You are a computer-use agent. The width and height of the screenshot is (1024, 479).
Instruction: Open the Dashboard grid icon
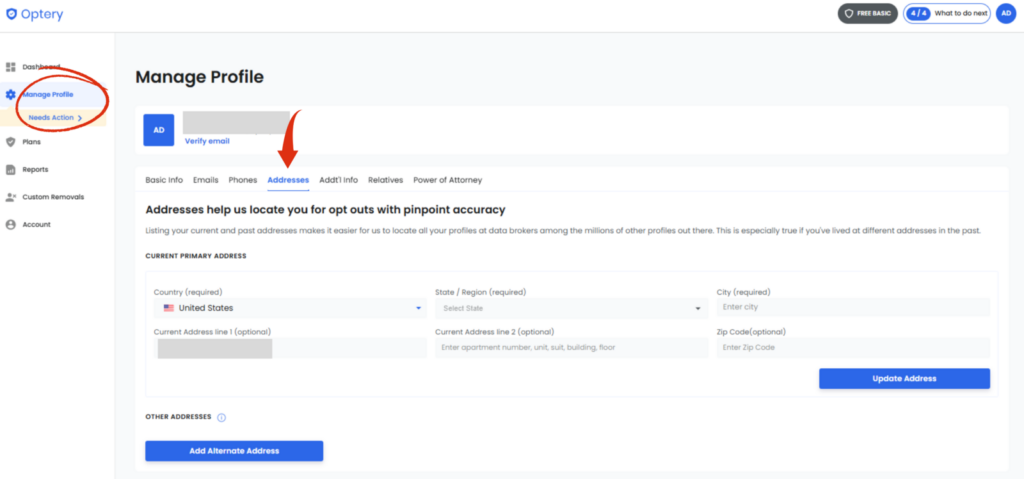click(10, 67)
